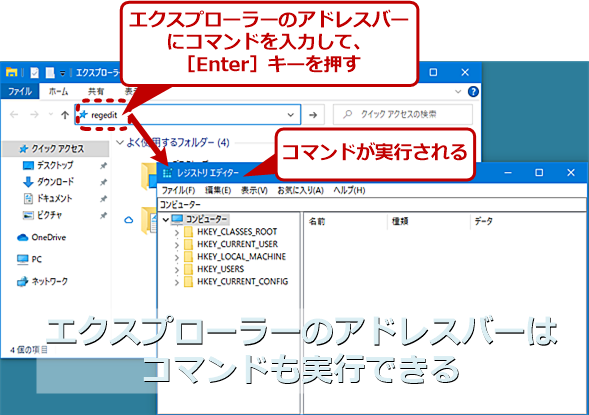Go back with the Explorer back arrow
The image size is (589, 415).
(x=14, y=115)
